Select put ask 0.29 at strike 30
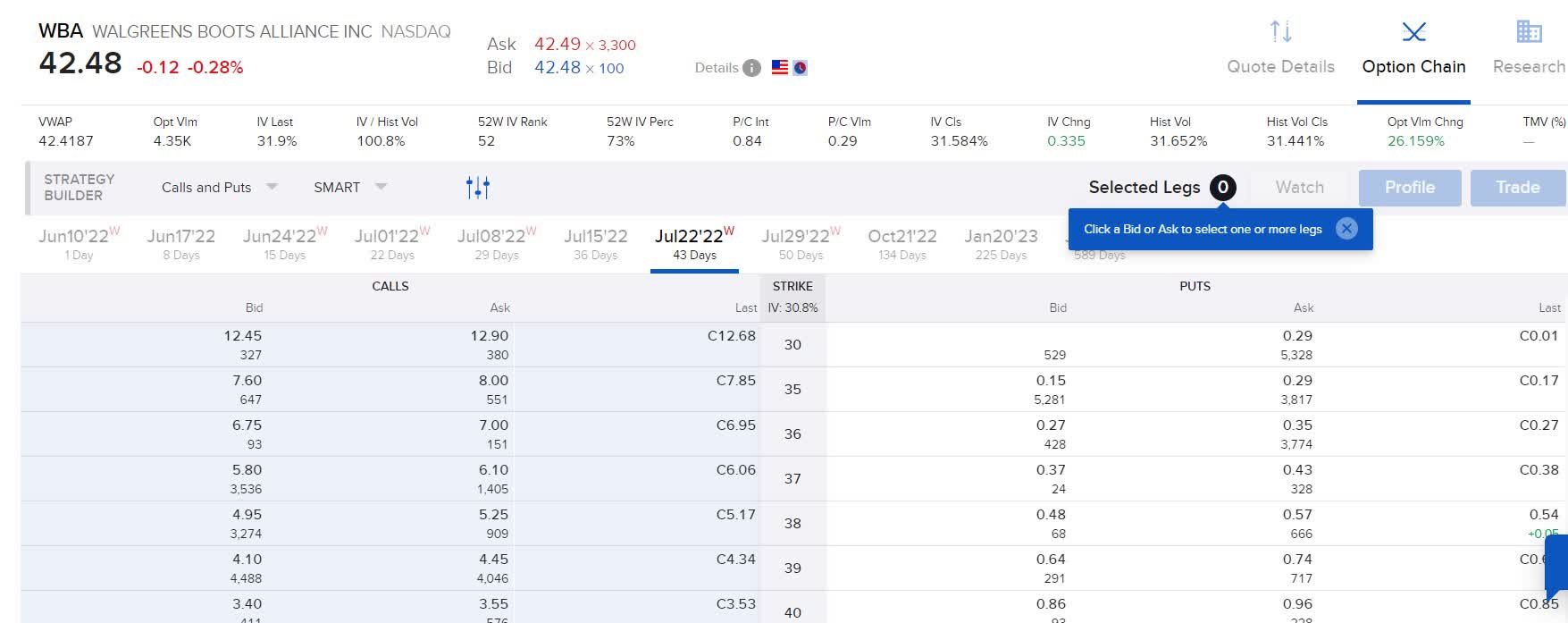The height and width of the screenshot is (623, 1568). pyautogui.click(x=1297, y=336)
